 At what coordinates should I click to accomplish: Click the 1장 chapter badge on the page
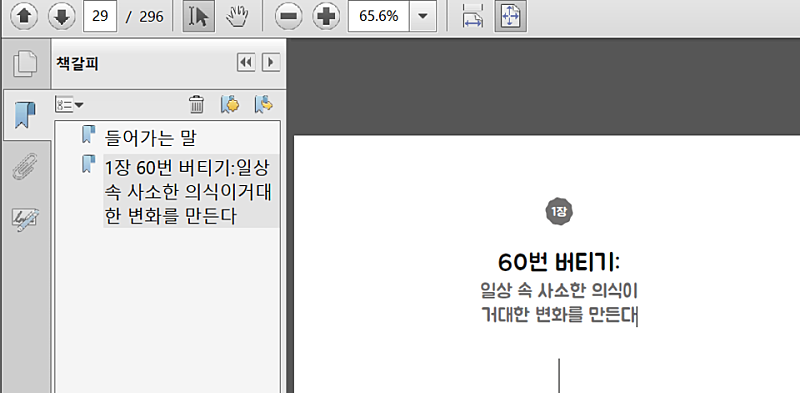559,211
